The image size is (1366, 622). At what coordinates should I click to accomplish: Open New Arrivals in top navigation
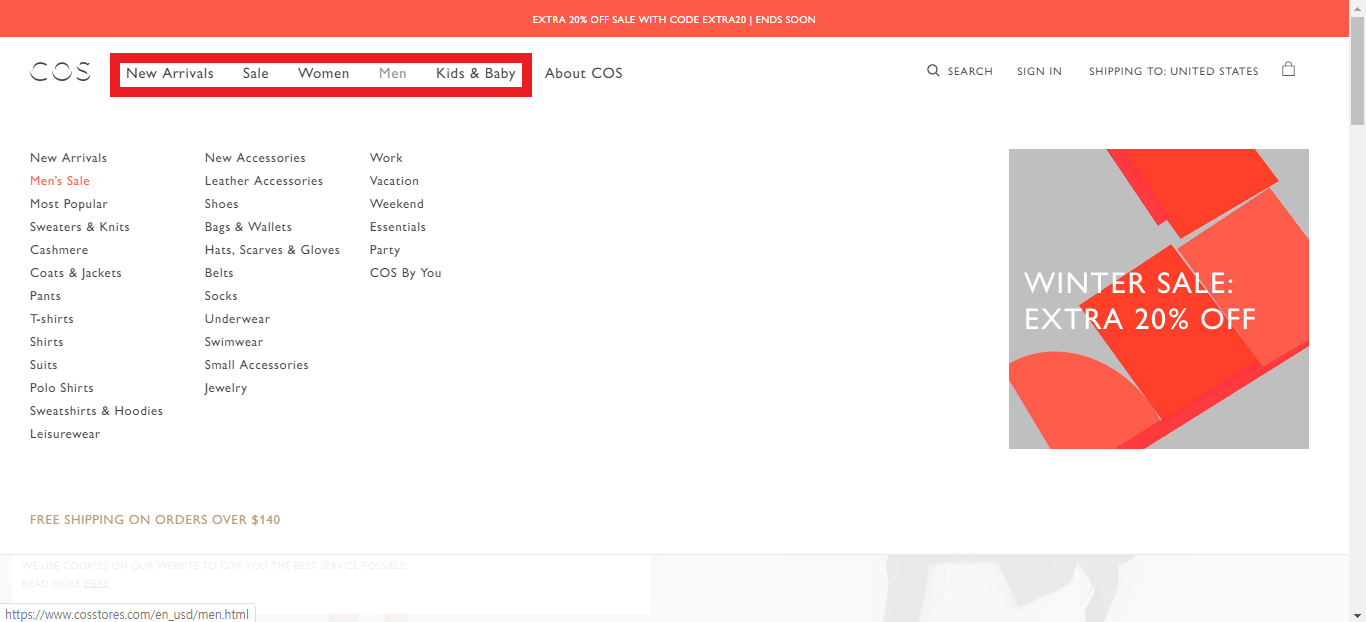pos(170,73)
